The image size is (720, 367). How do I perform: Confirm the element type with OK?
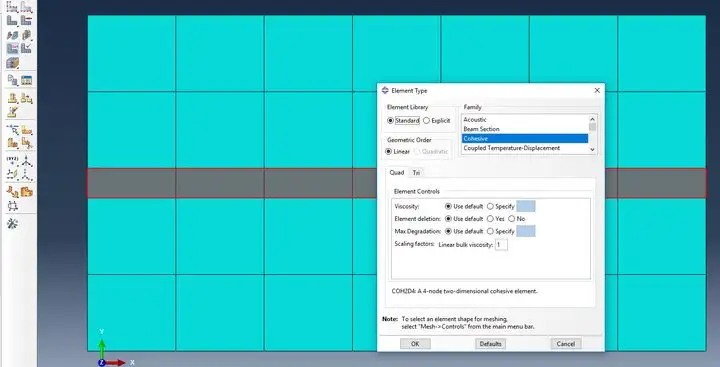[x=415, y=344]
